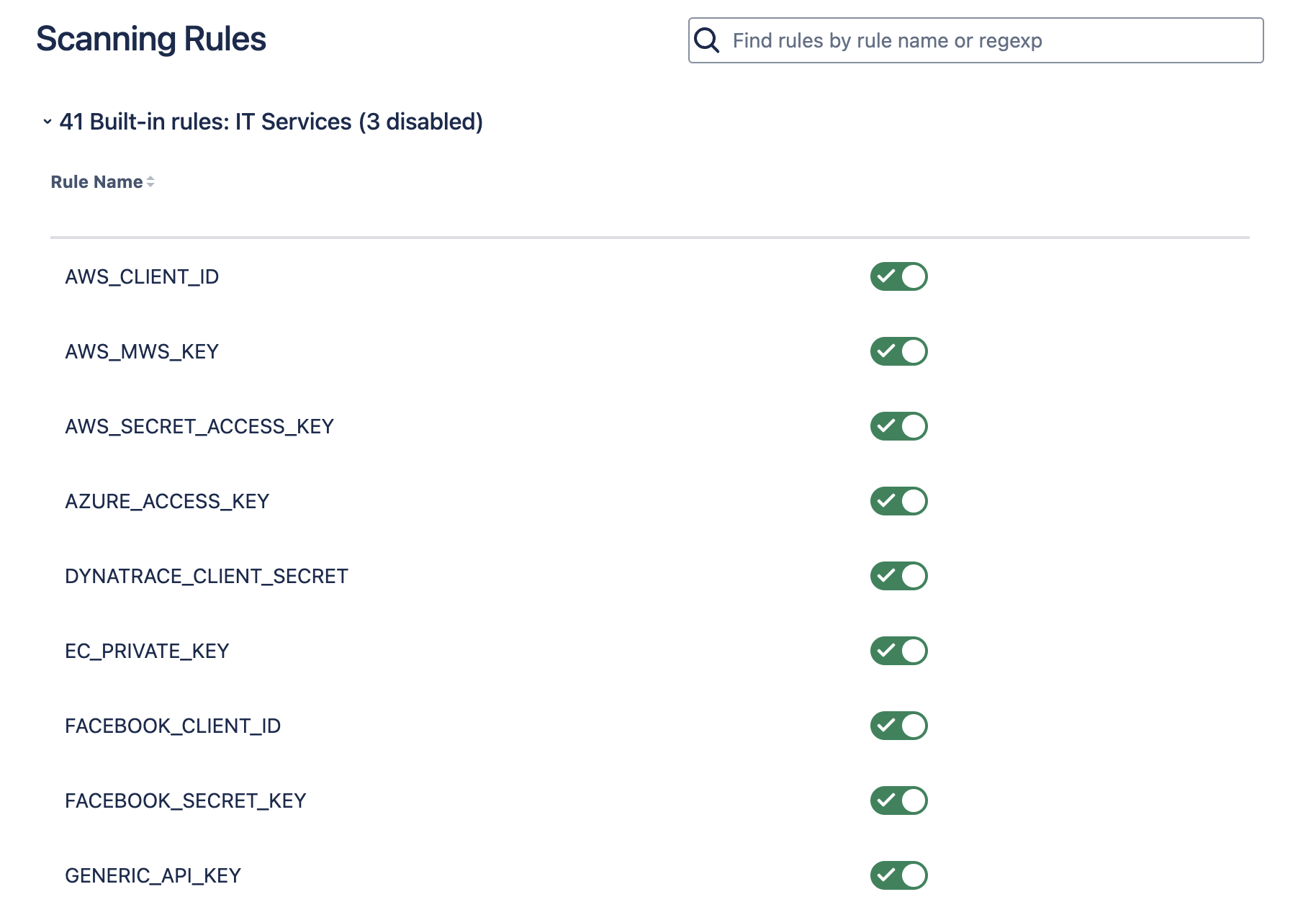The image size is (1316, 920).
Task: Click the AZURE_ACCESS_KEY rule name
Action: click(x=167, y=501)
